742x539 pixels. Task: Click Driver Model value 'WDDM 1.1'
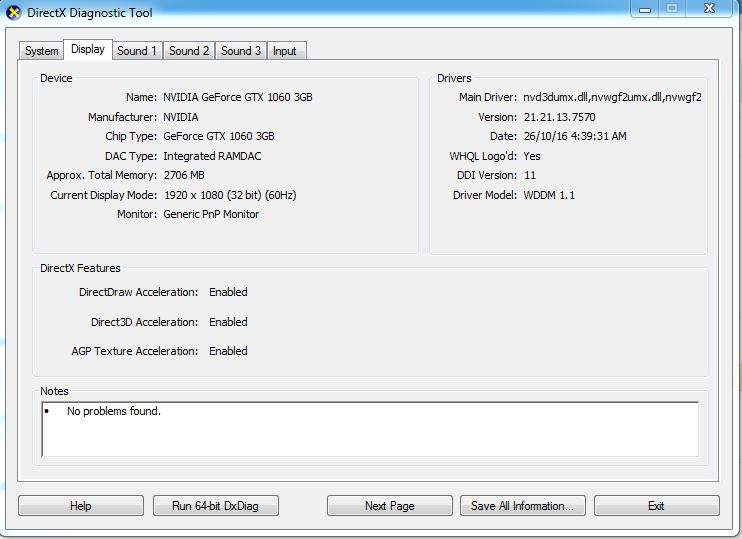[549, 195]
